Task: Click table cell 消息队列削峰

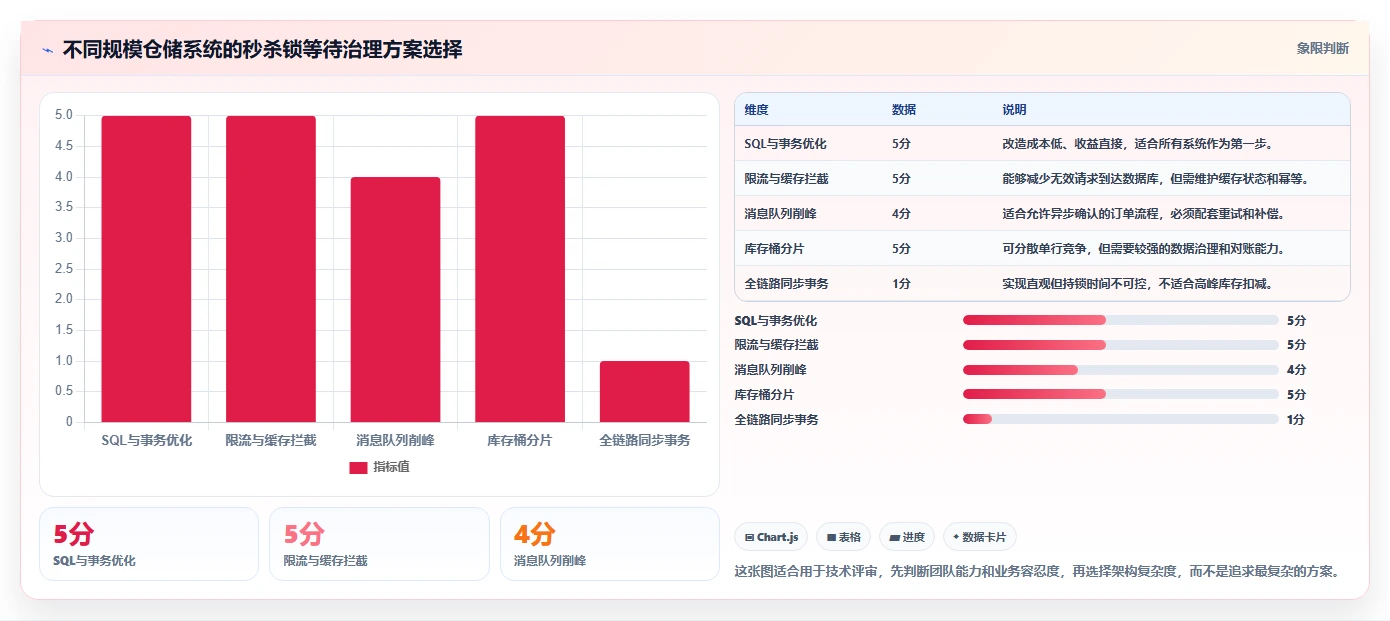Action: (780, 214)
